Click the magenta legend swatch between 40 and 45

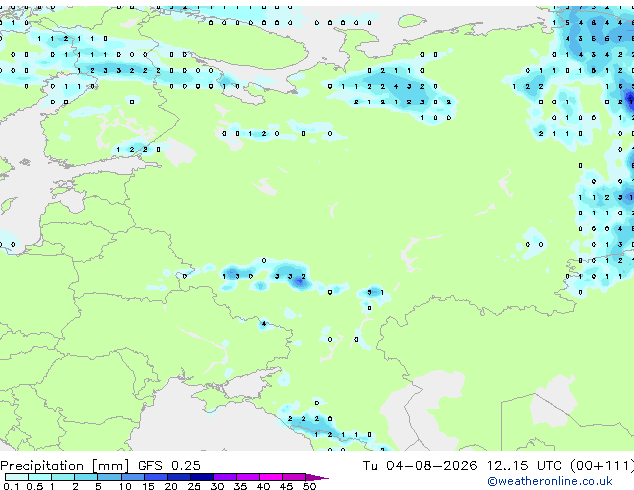pos(271,477)
